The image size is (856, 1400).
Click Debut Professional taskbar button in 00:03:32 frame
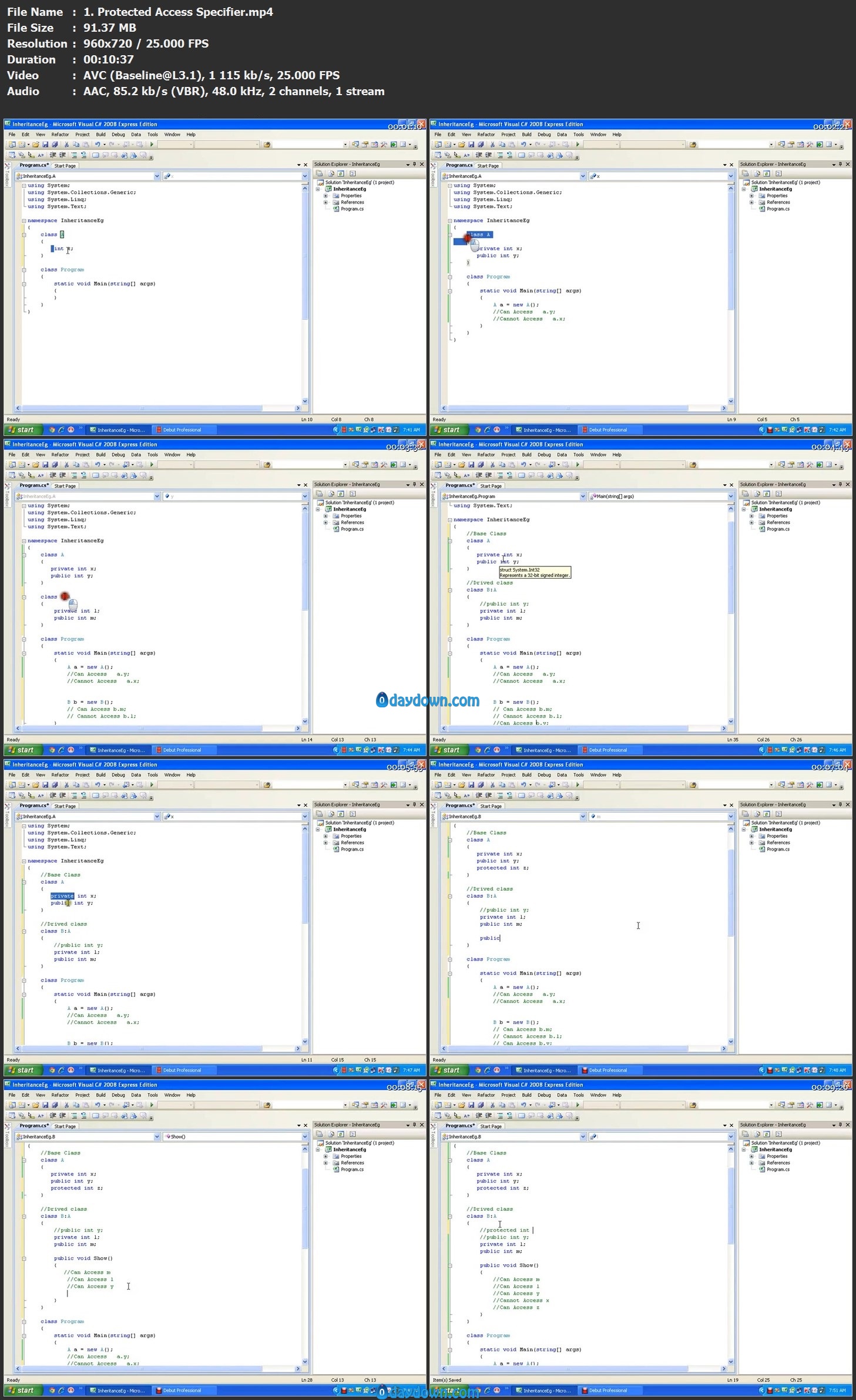pos(182,750)
